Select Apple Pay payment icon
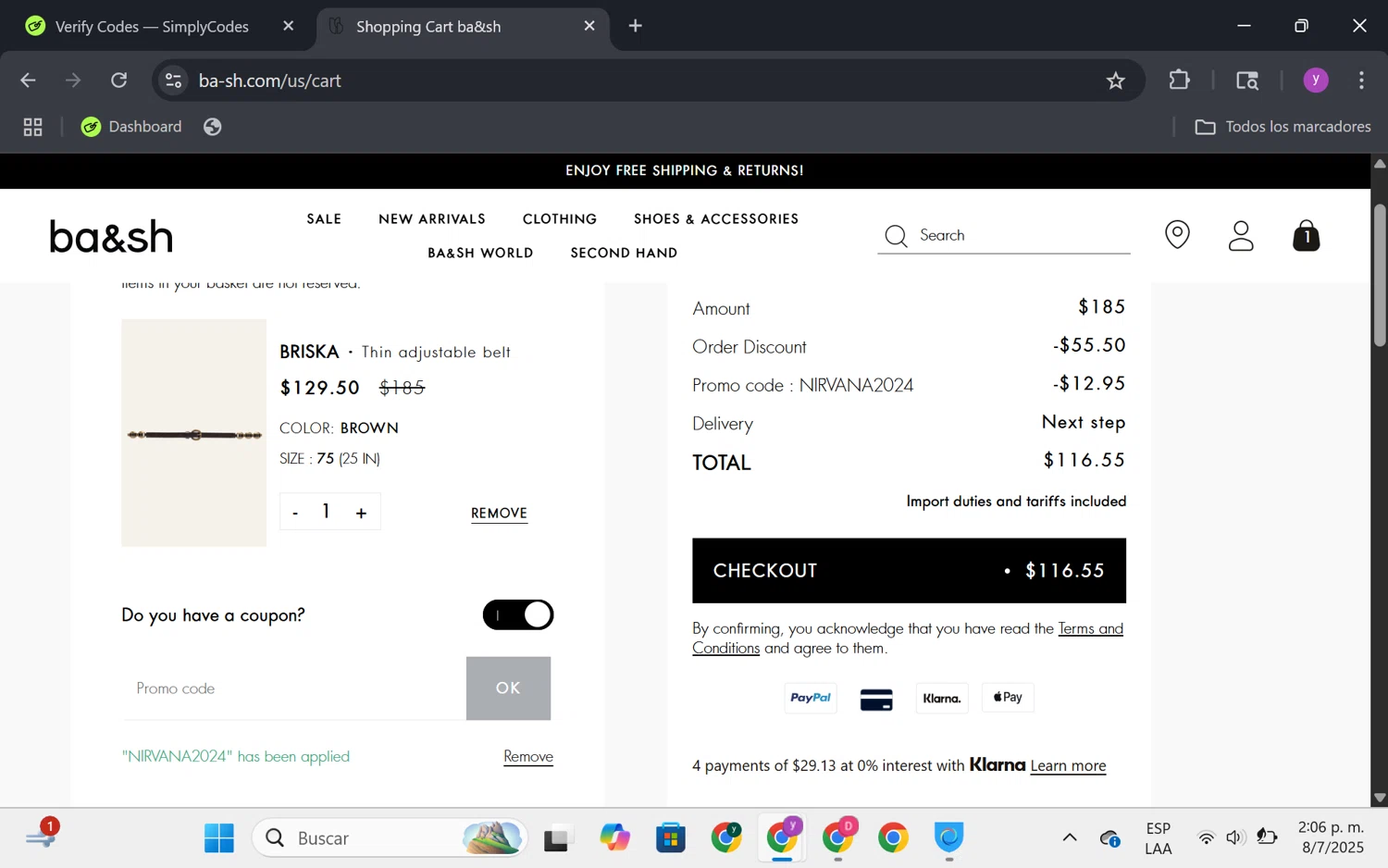The width and height of the screenshot is (1388, 868). pyautogui.click(x=1008, y=697)
